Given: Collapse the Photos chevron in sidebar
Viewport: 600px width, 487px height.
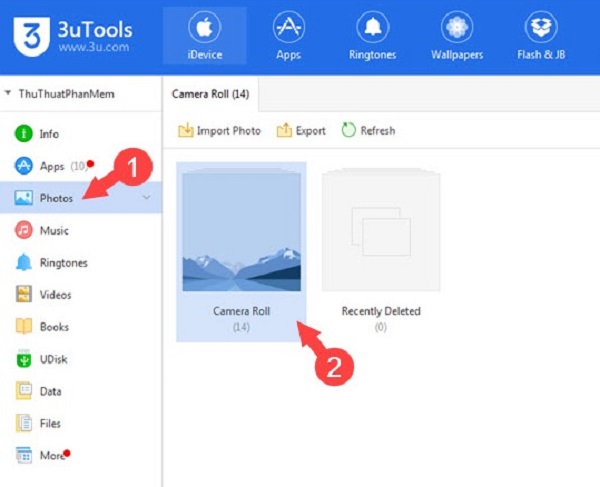Looking at the screenshot, I should tap(147, 198).
